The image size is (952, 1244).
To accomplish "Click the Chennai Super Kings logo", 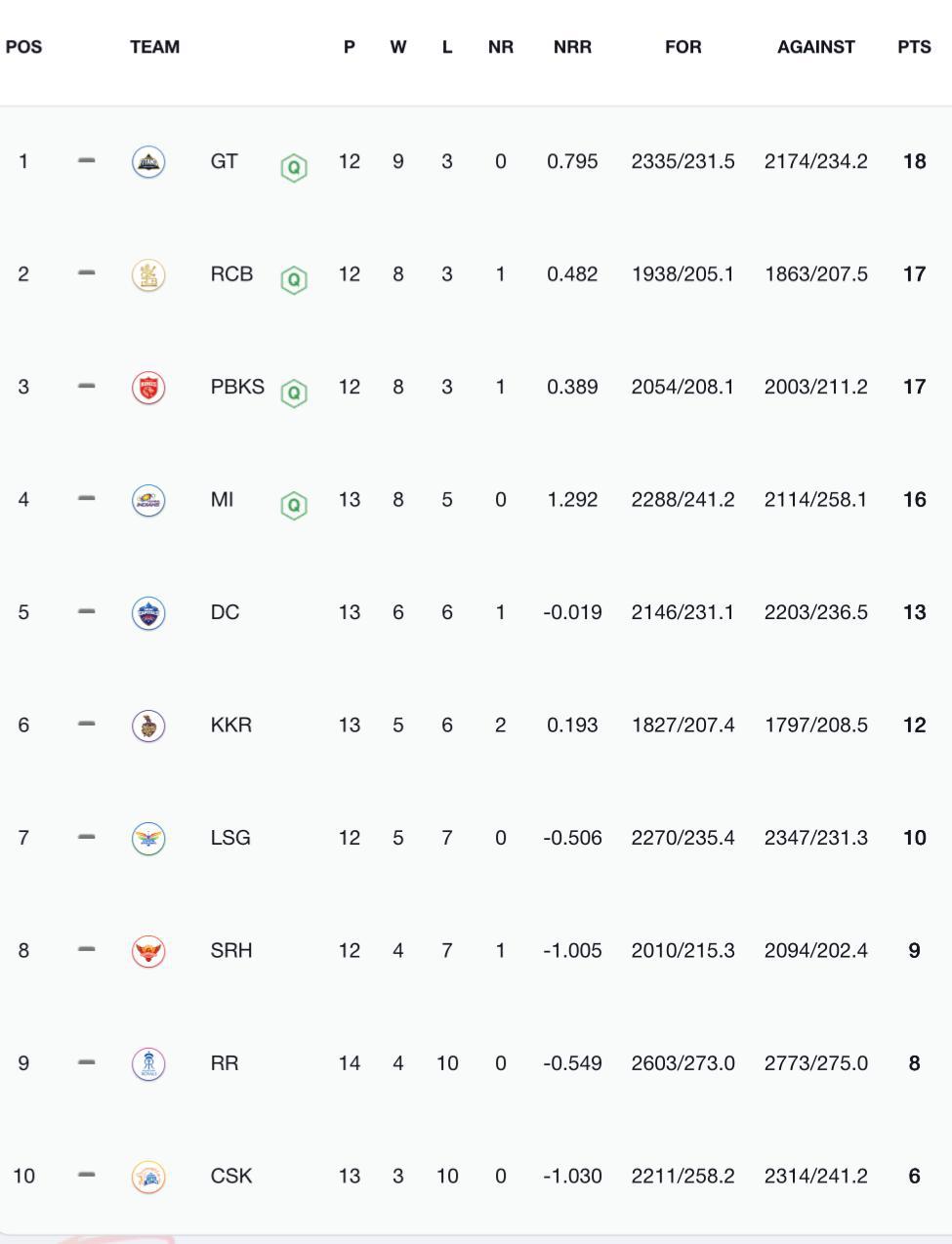I will (148, 1177).
